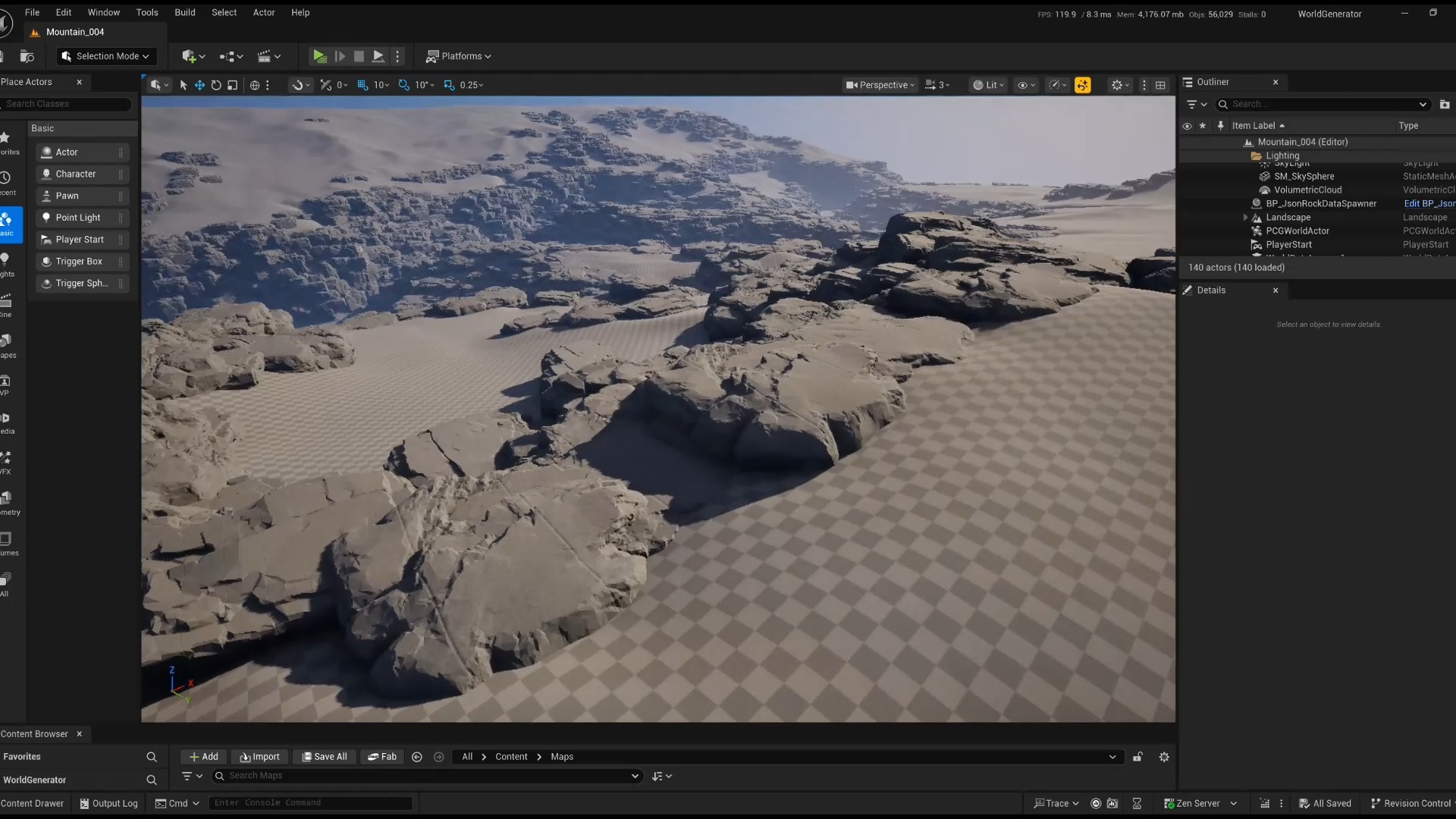
Task: Click the Outliner star favorites column icon
Action: [x=1203, y=126]
